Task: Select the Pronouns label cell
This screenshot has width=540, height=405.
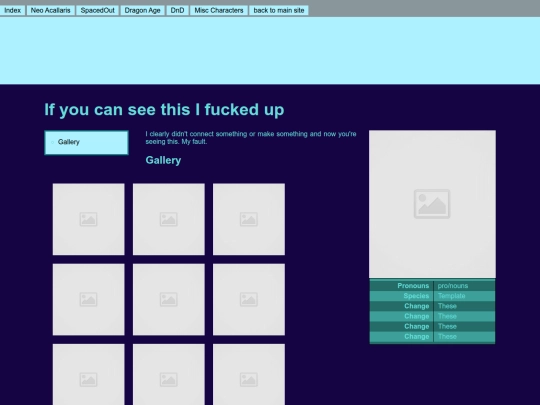Action: pyautogui.click(x=402, y=286)
